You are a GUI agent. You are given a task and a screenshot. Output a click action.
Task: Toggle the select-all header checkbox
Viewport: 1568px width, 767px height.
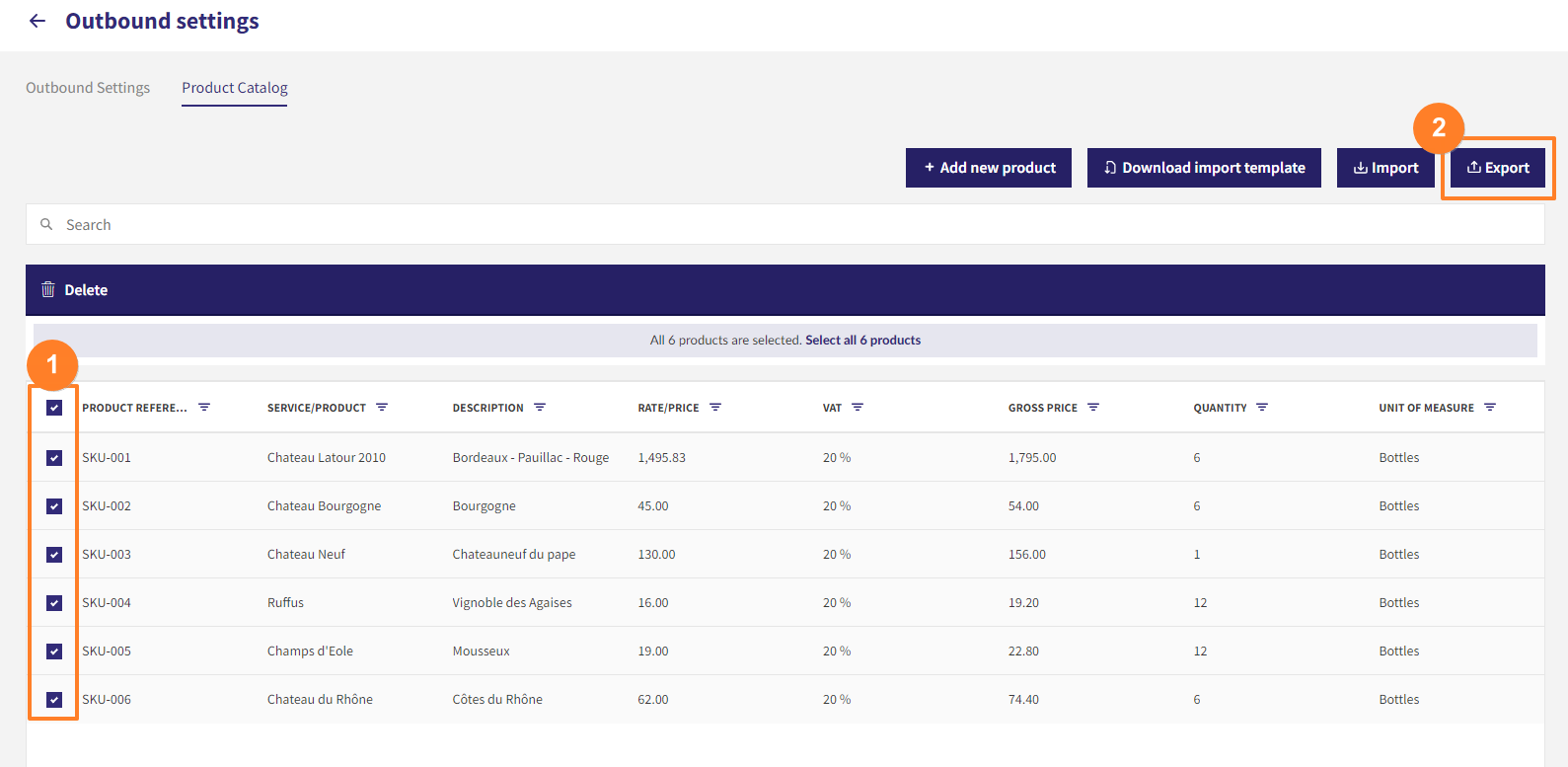click(x=54, y=408)
